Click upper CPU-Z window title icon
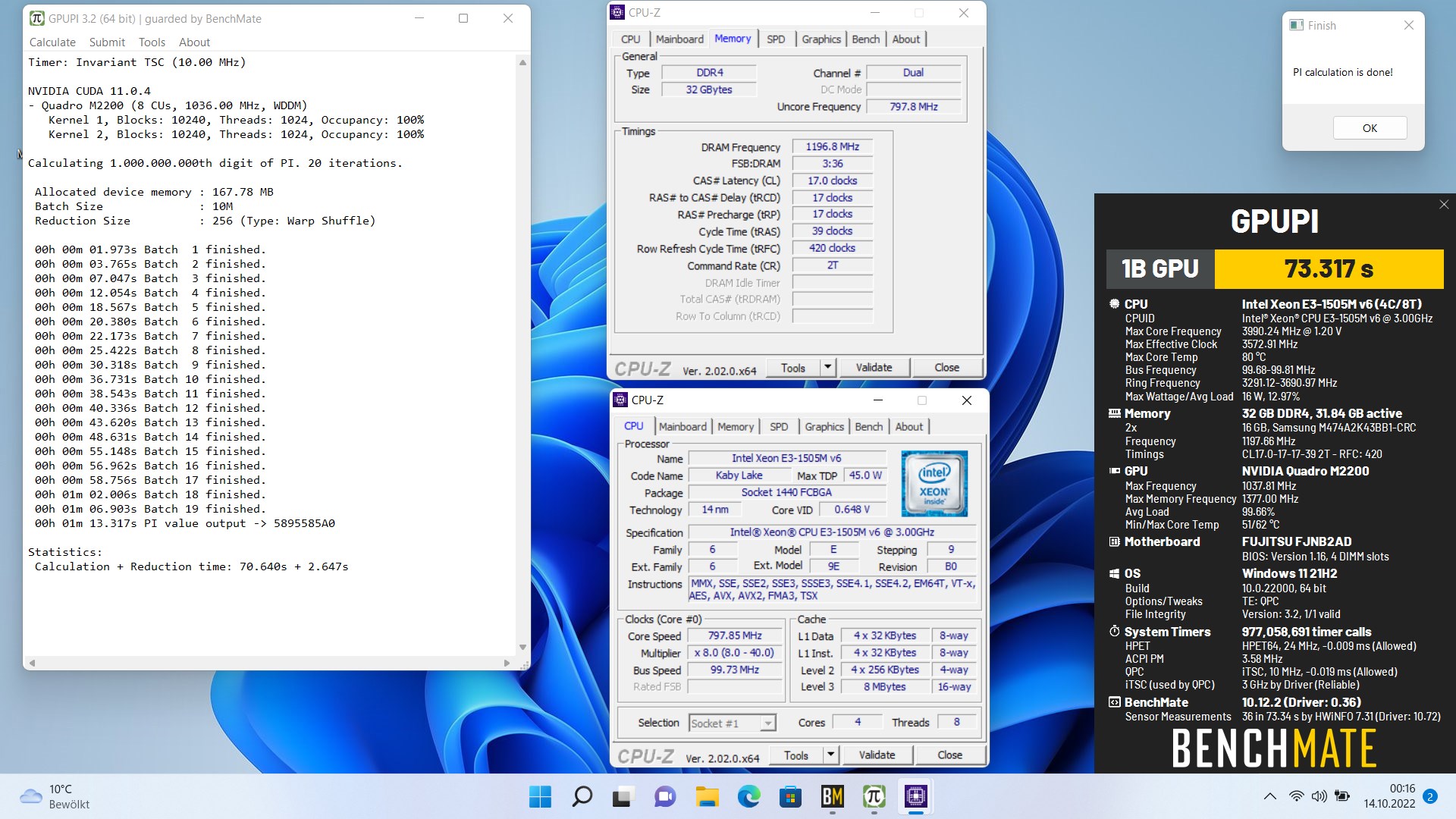 618,12
